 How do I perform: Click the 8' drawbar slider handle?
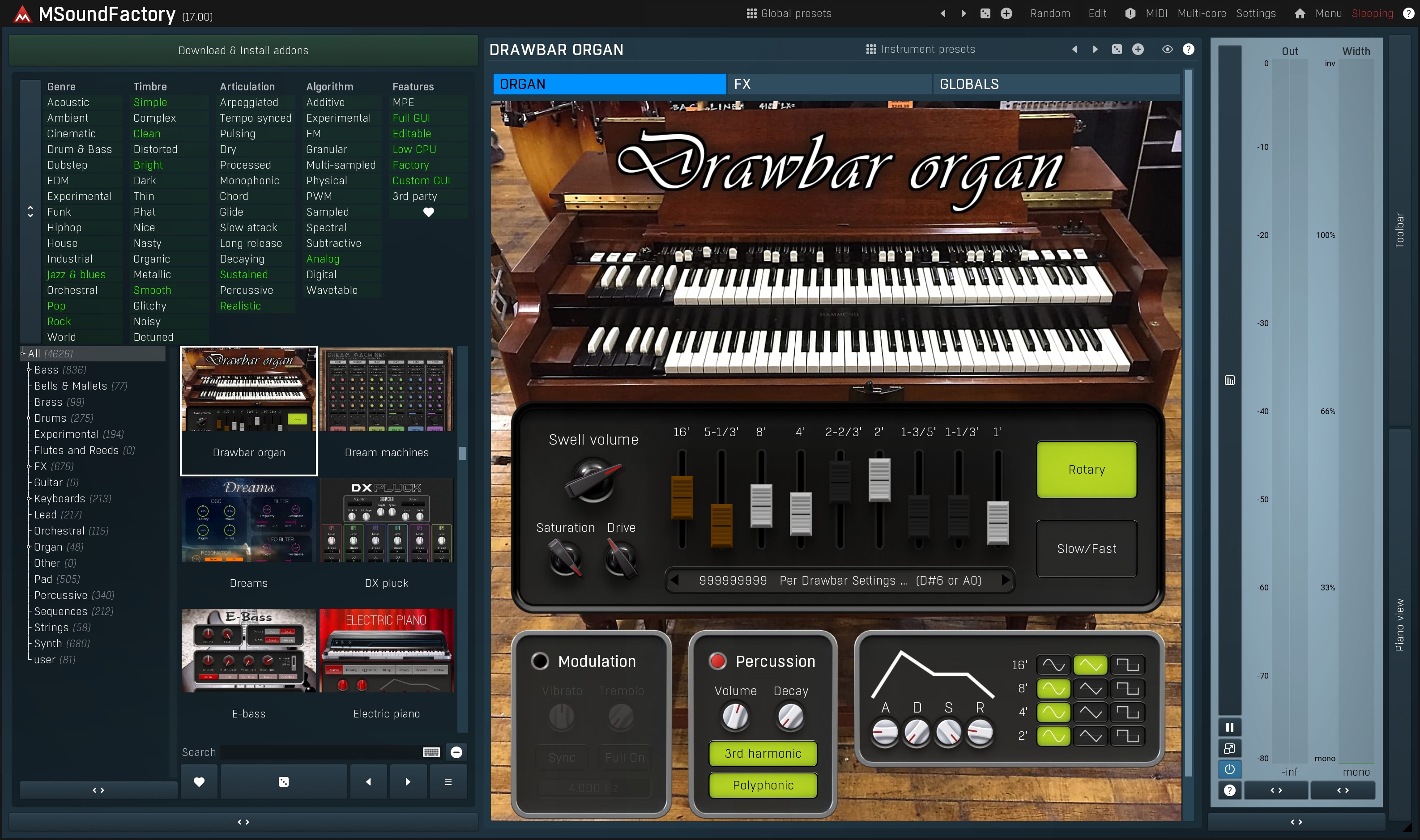[761, 505]
